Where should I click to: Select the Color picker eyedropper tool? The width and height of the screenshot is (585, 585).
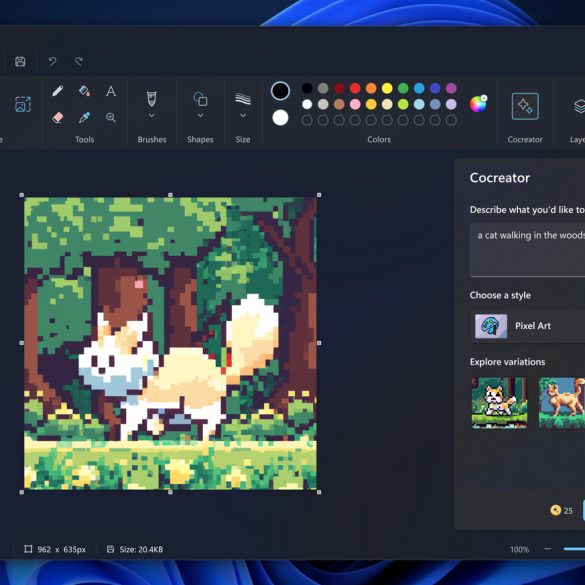[84, 118]
